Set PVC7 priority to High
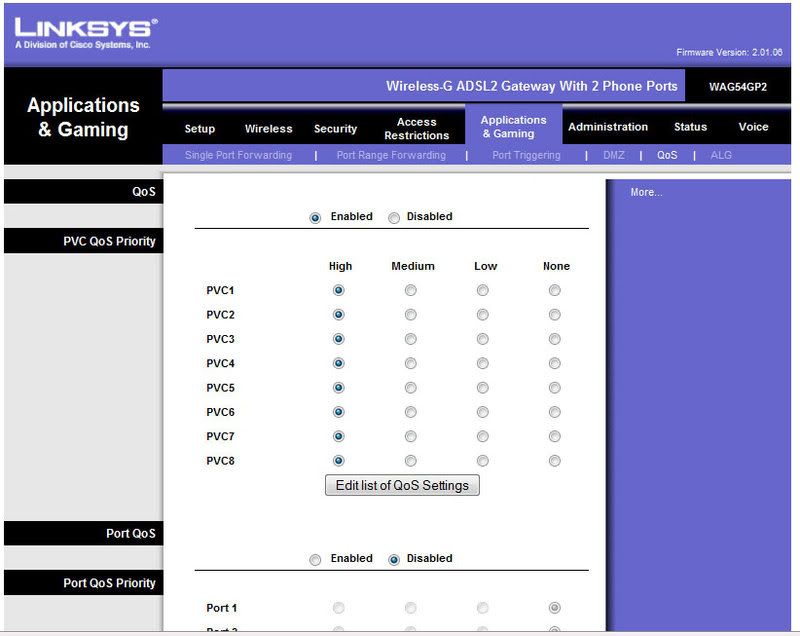The image size is (800, 636). pyautogui.click(x=338, y=437)
